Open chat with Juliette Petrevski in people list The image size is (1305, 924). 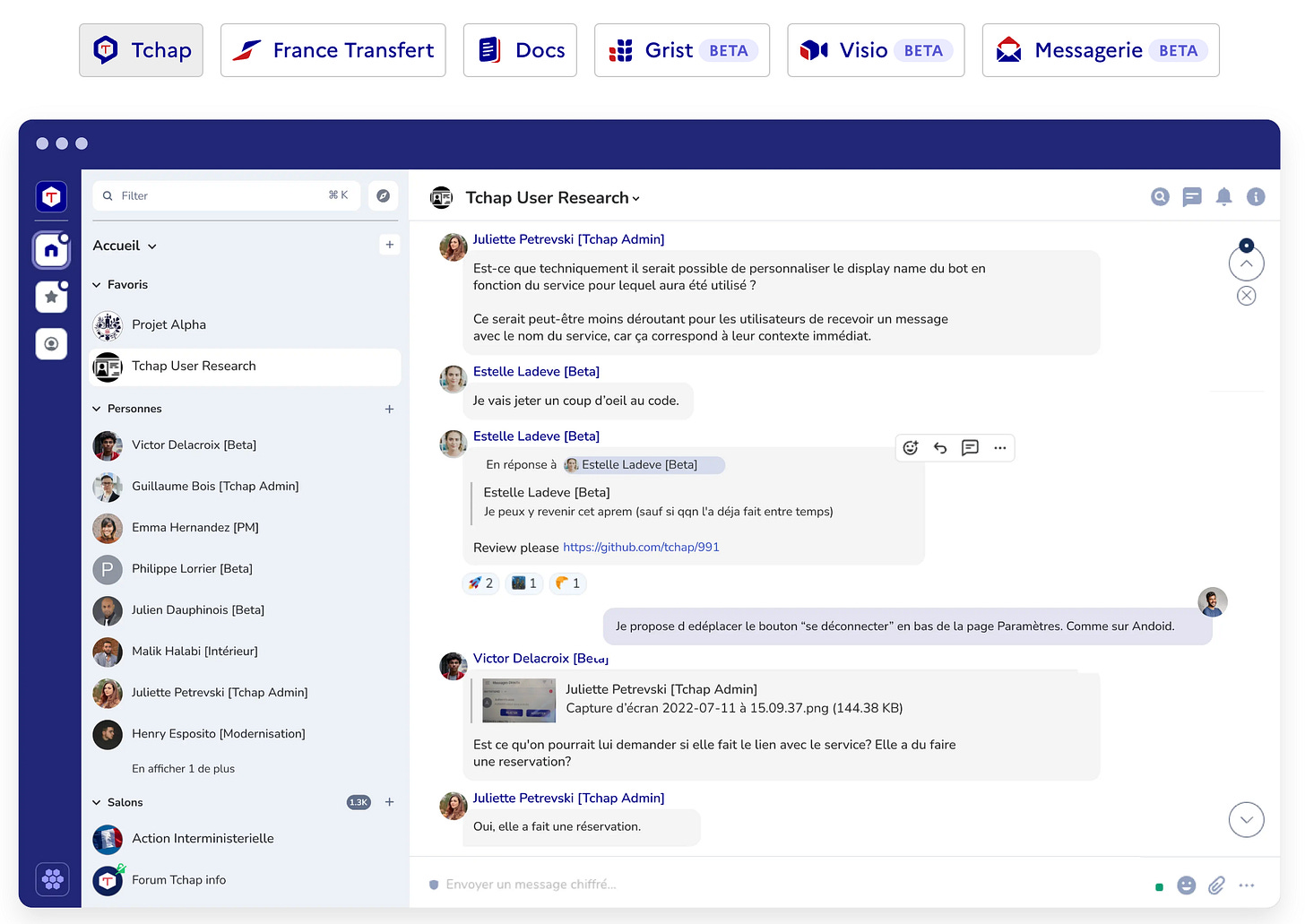click(x=246, y=692)
